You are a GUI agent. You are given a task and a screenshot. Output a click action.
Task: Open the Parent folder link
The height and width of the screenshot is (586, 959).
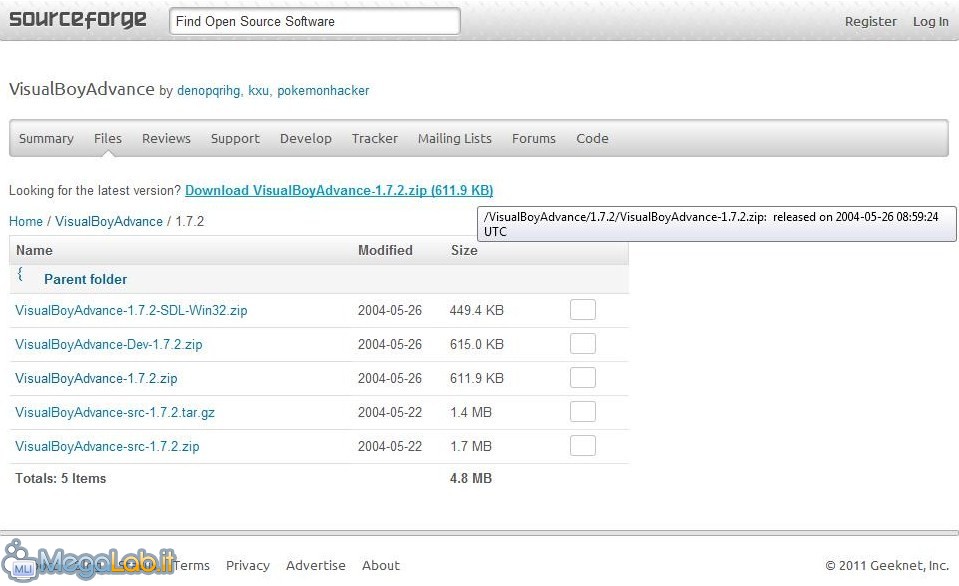[86, 280]
